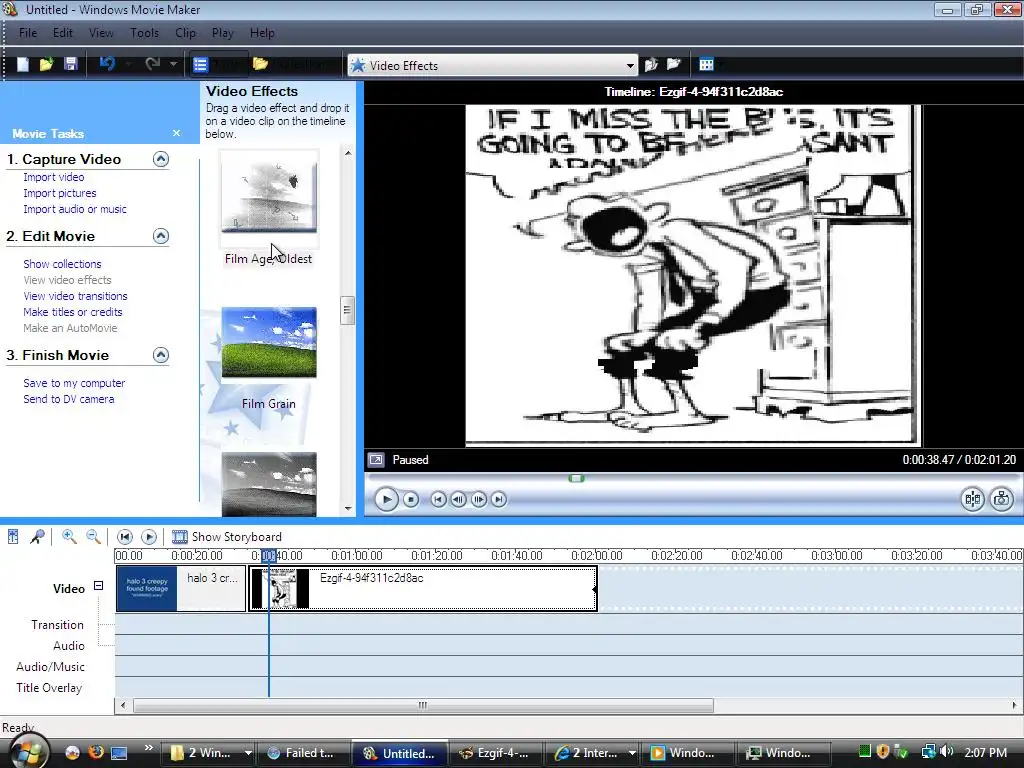Viewport: 1024px width, 768px height.
Task: Undo last action with blue arrow icon
Action: [x=107, y=63]
